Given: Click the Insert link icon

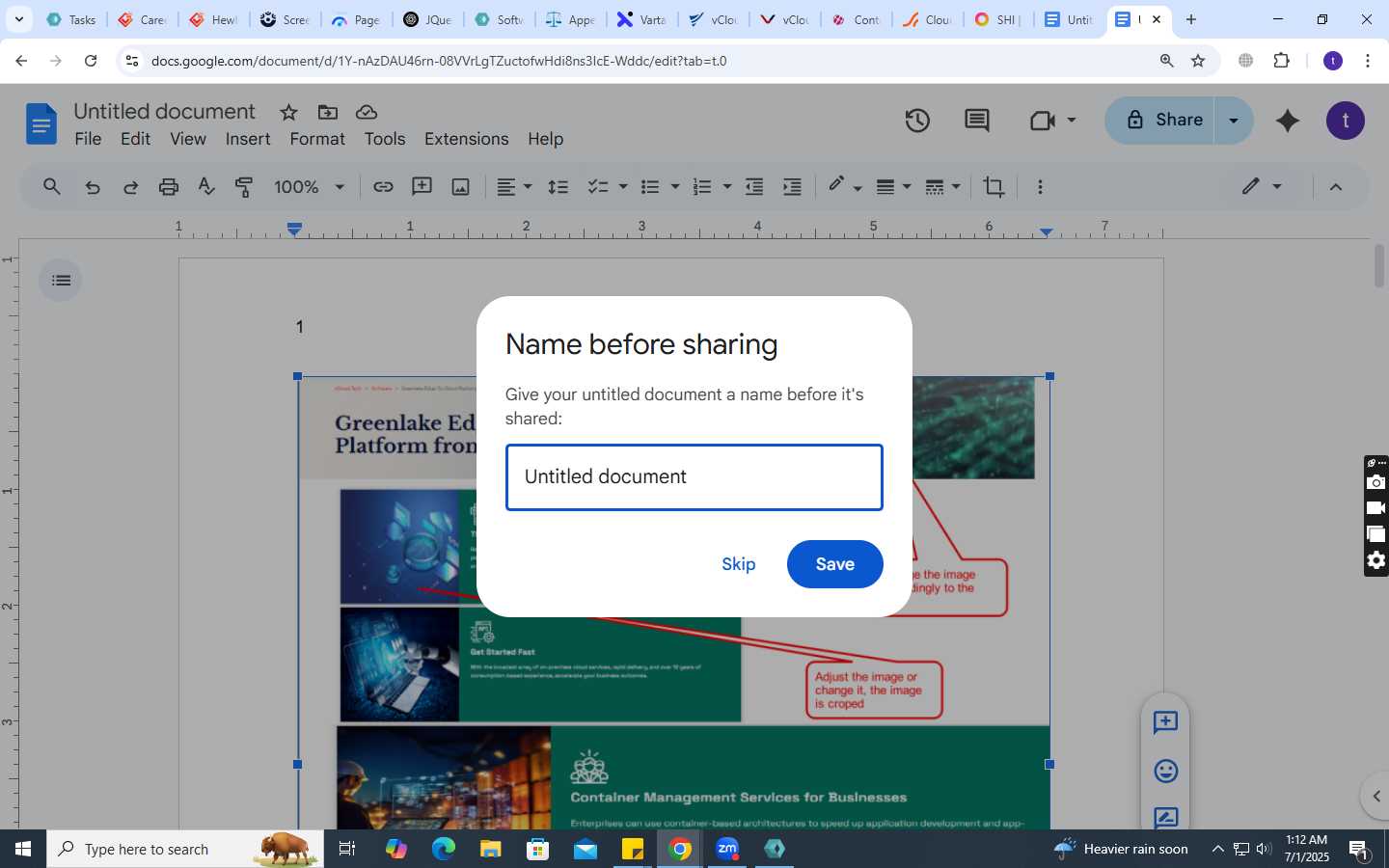Looking at the screenshot, I should [x=383, y=187].
